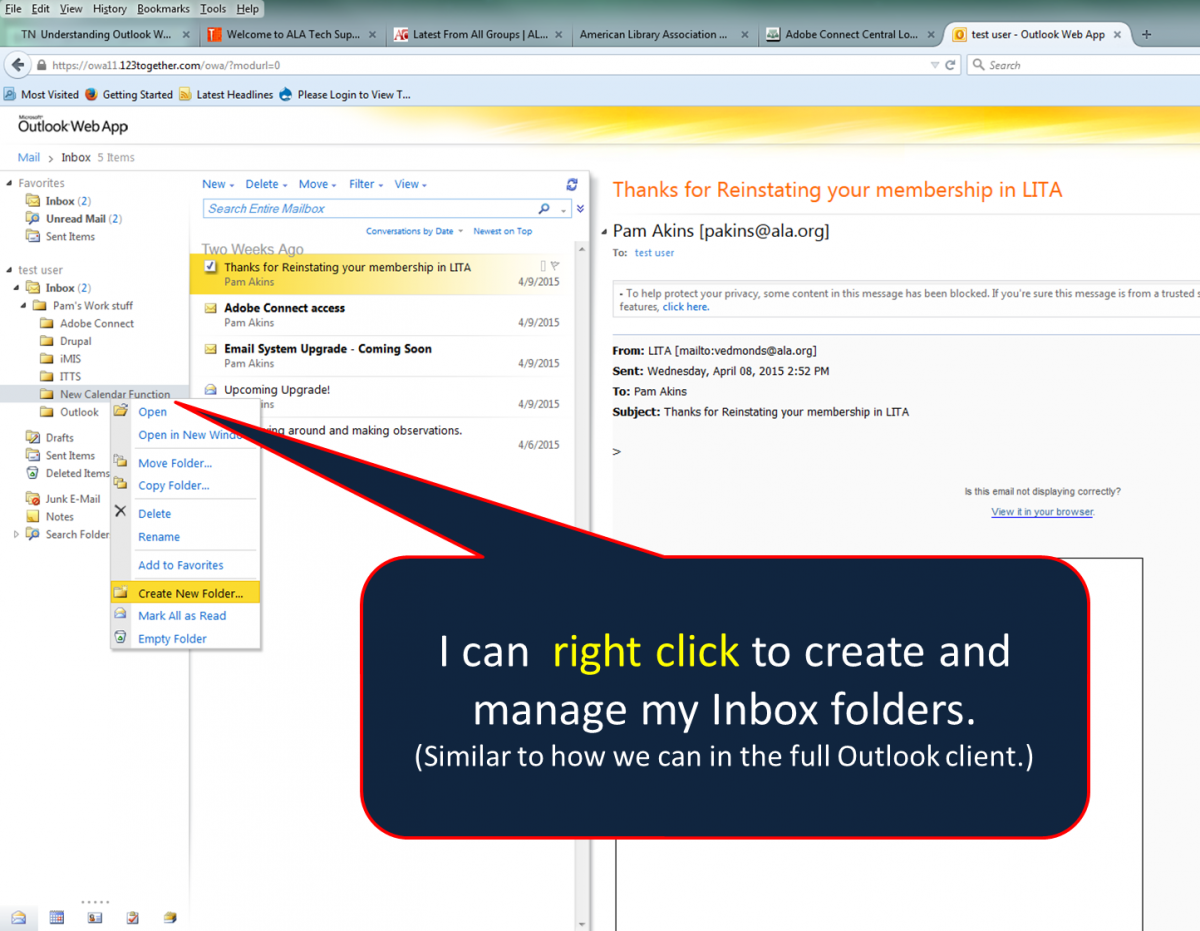The image size is (1200, 931).
Task: Select the Drupal folder
Action: pos(76,341)
